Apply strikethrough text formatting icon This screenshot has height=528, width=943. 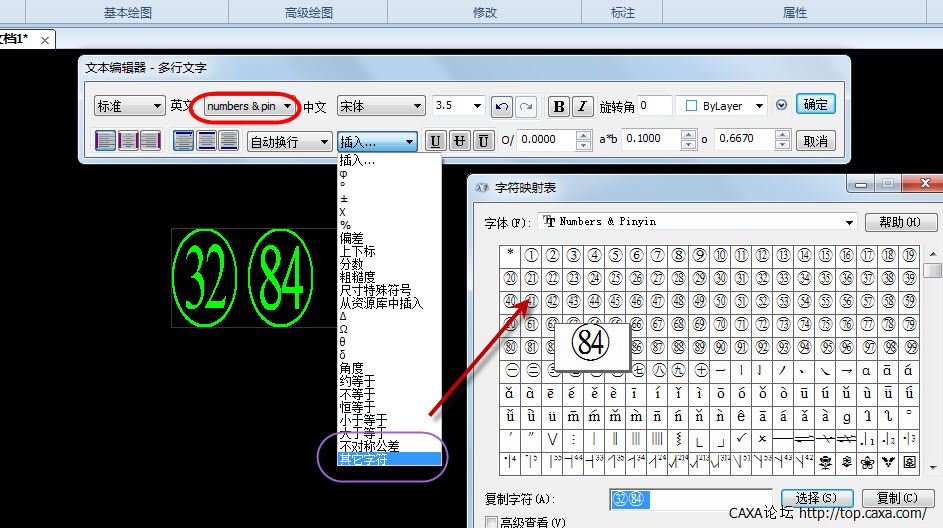click(x=459, y=141)
